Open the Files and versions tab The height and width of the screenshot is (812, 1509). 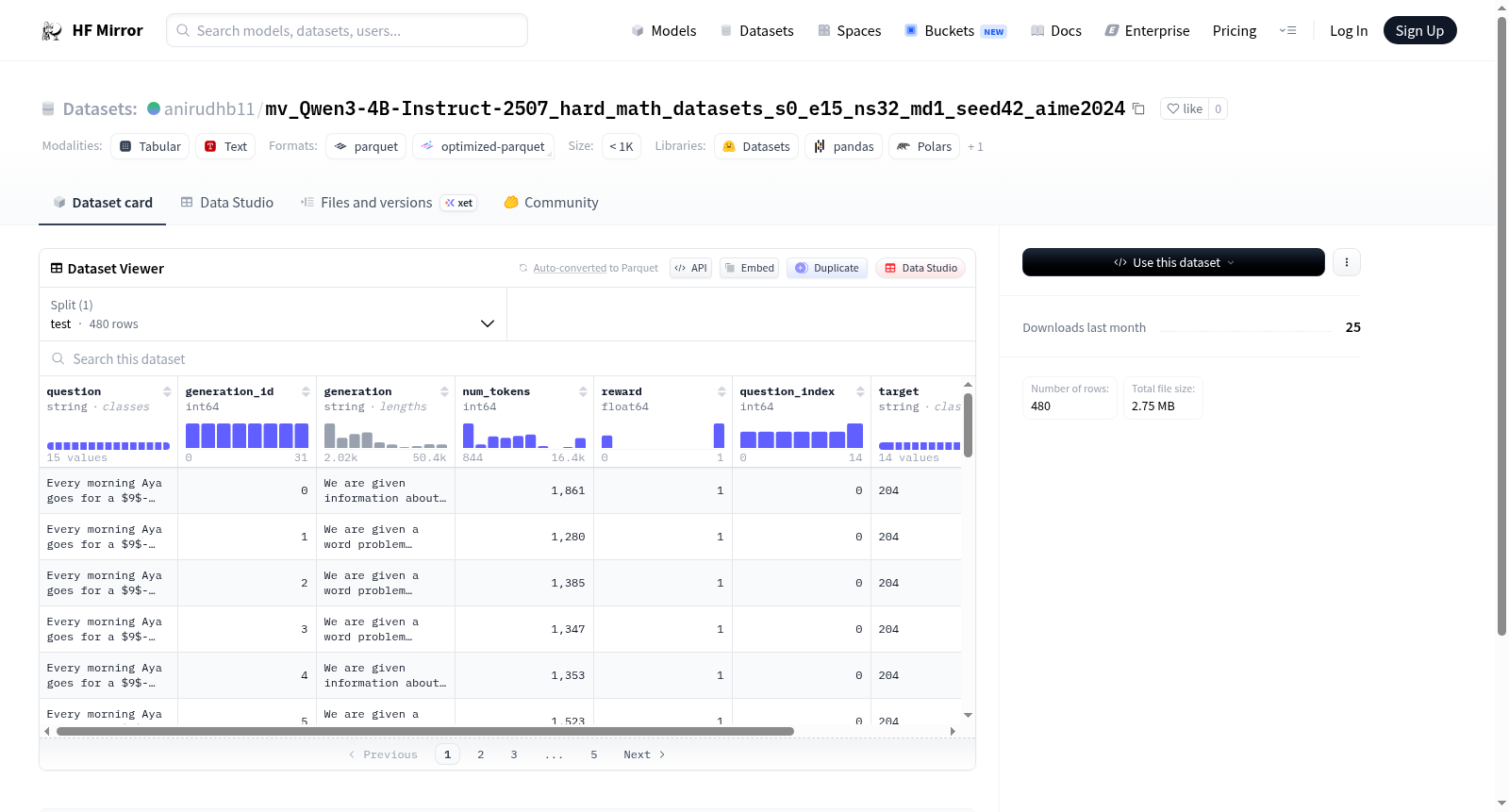[x=389, y=203]
